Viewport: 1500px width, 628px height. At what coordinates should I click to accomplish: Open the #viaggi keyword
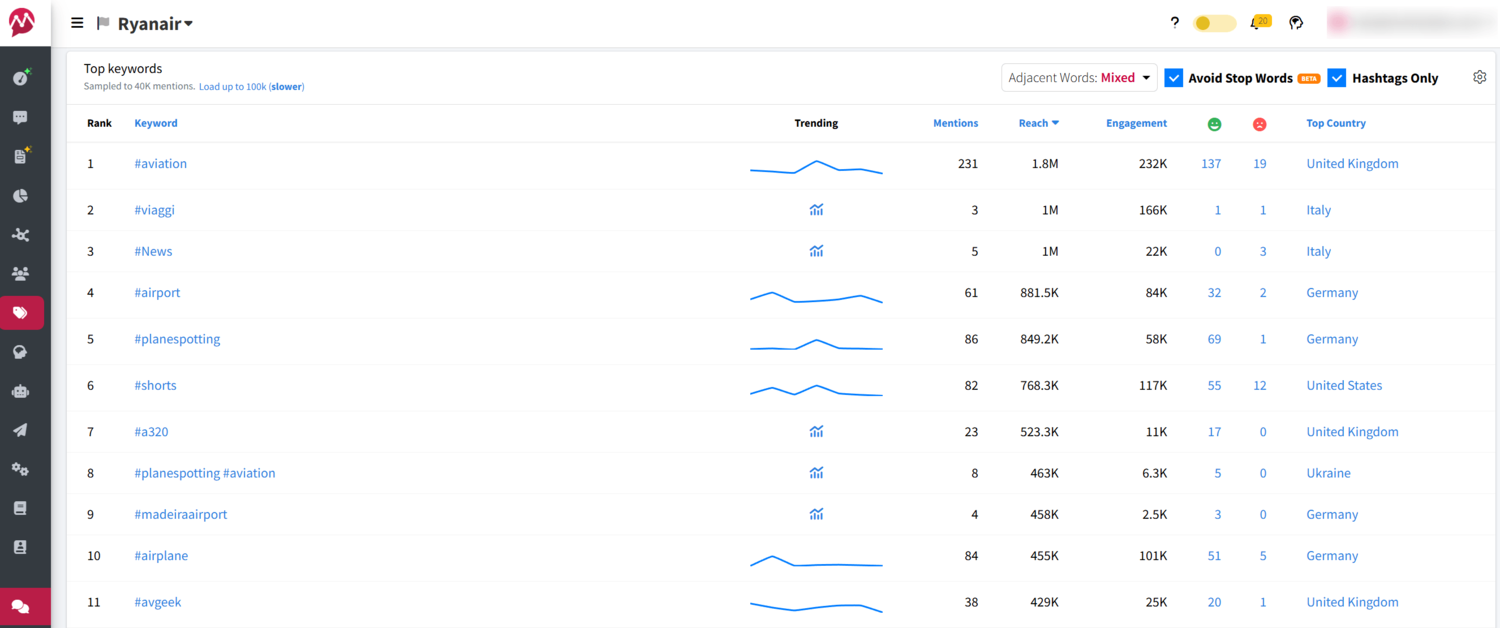[154, 210]
